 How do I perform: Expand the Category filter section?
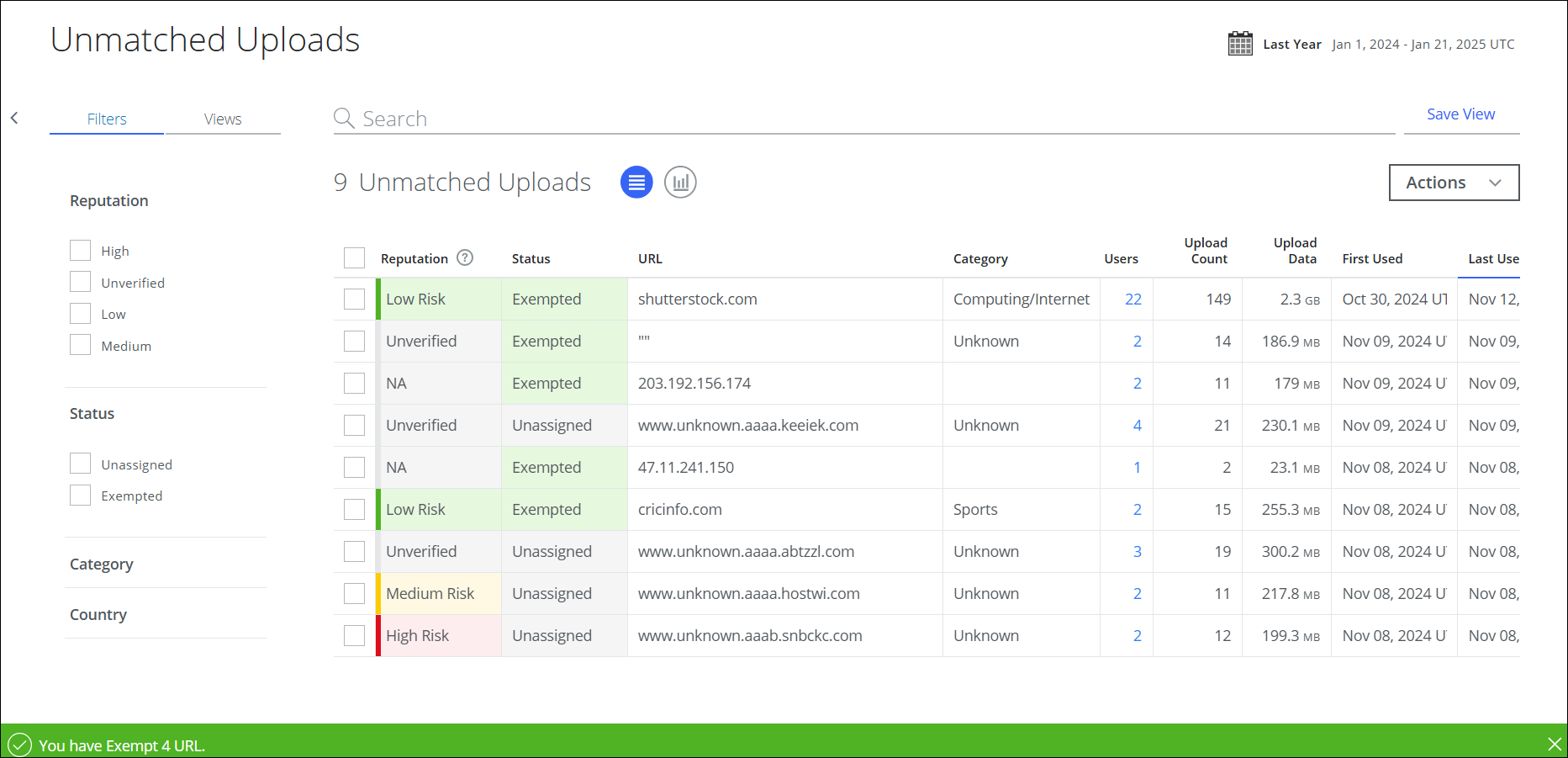click(102, 565)
